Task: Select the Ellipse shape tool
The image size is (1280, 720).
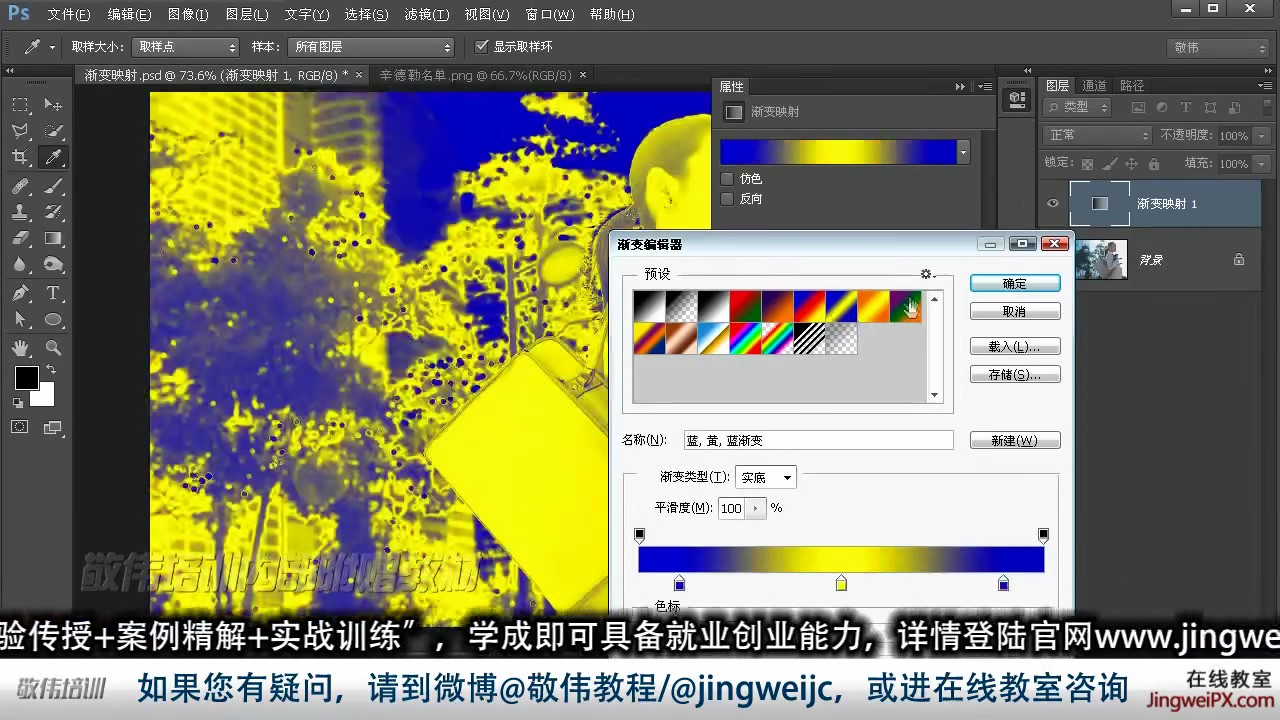Action: pos(54,319)
